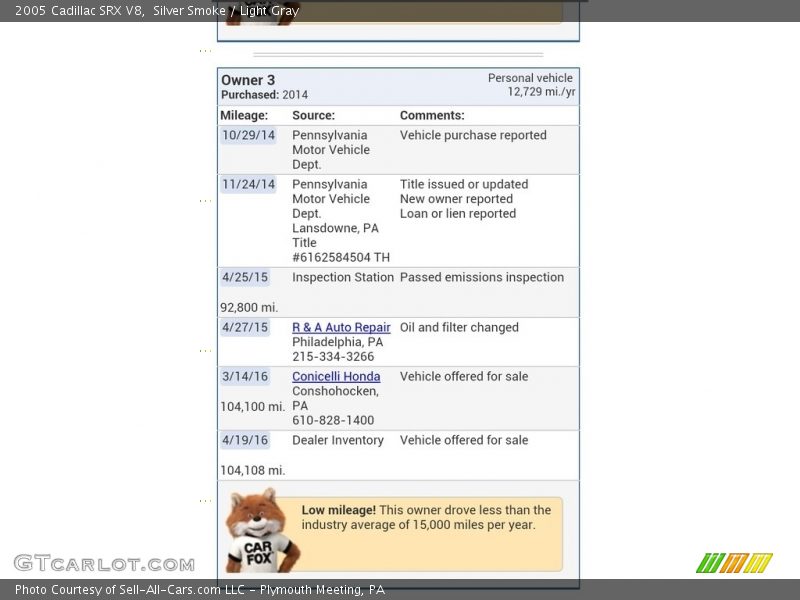Viewport: 800px width, 600px height.
Task: Click the Source column header
Action: point(313,115)
